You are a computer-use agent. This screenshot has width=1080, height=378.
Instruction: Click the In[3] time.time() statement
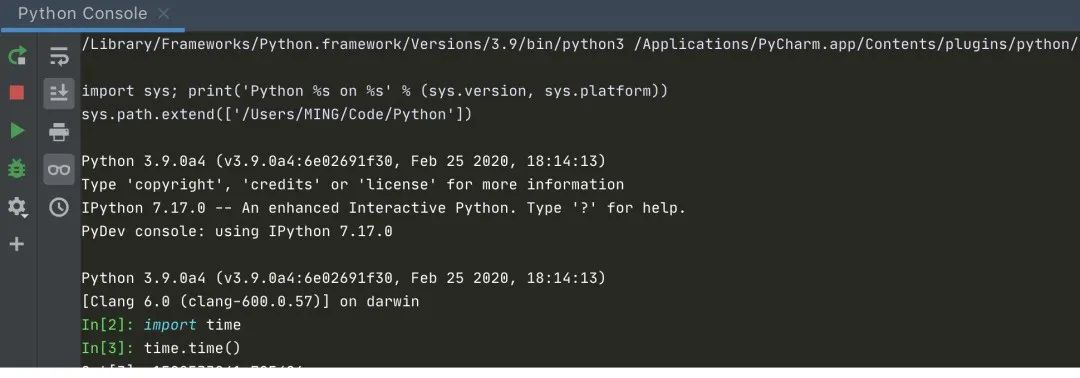pos(161,348)
